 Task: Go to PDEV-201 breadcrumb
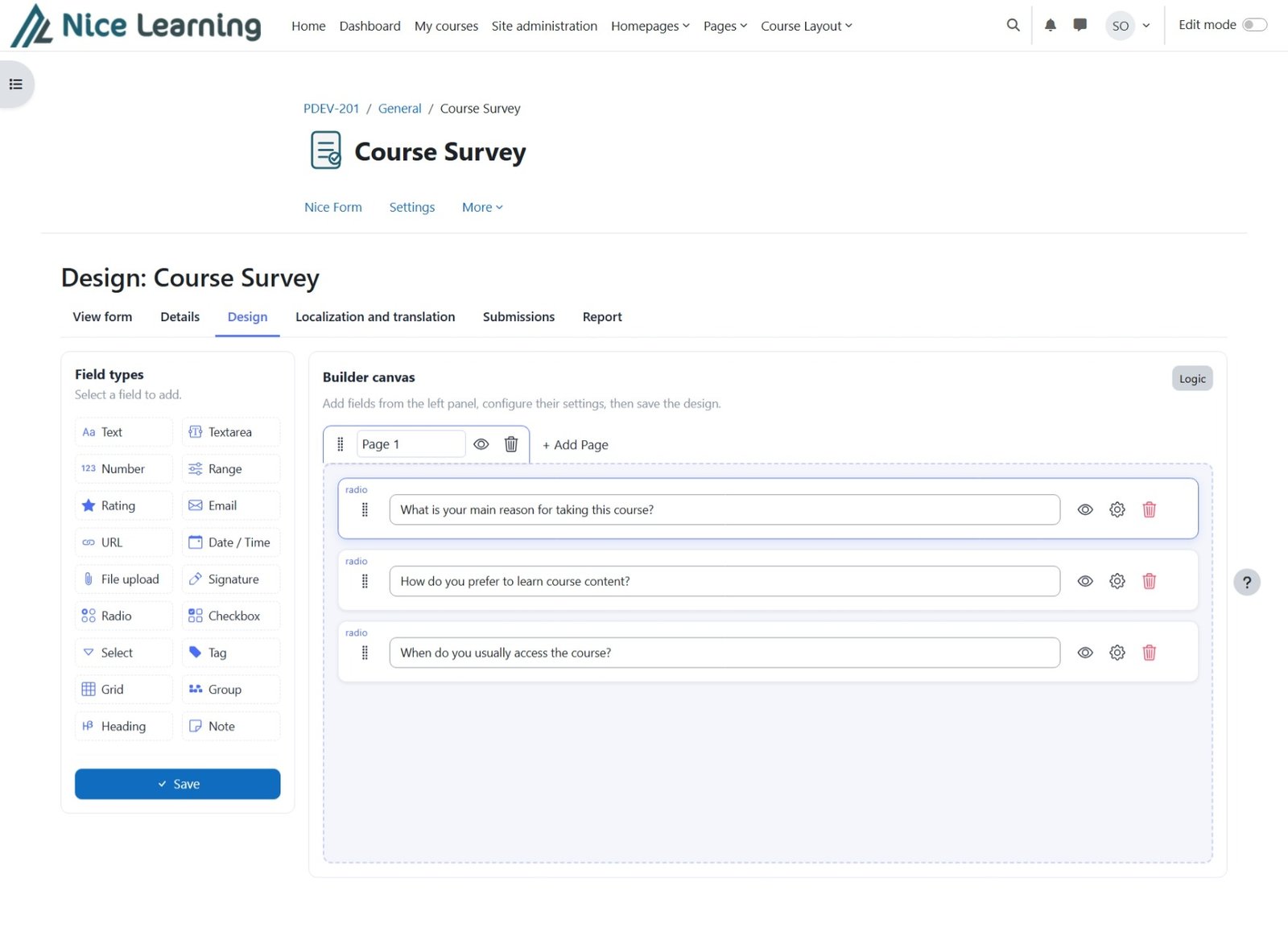click(x=331, y=108)
